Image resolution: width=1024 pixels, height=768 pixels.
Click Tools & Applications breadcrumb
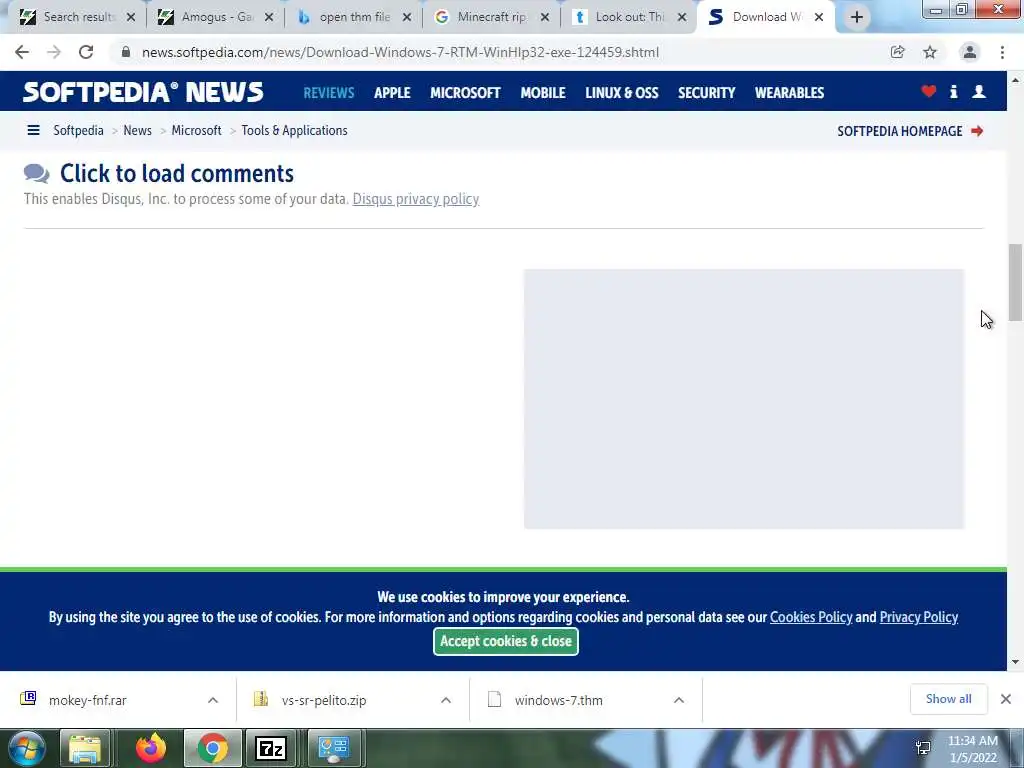(295, 131)
